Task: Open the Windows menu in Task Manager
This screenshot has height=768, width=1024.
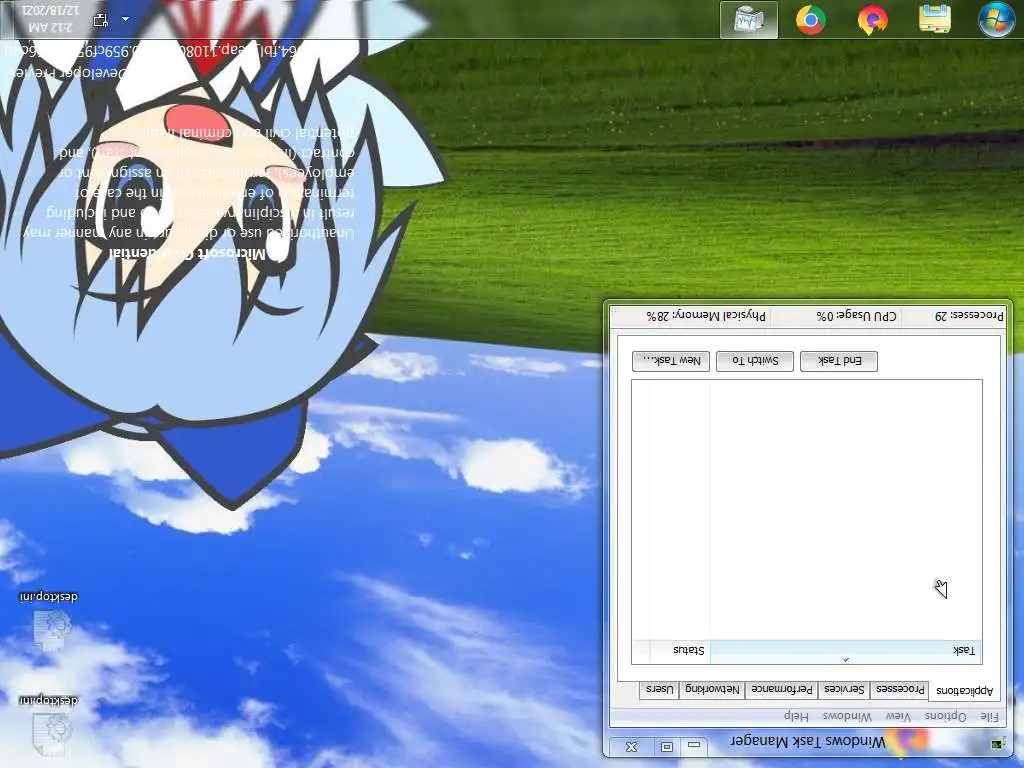Action: [x=846, y=716]
